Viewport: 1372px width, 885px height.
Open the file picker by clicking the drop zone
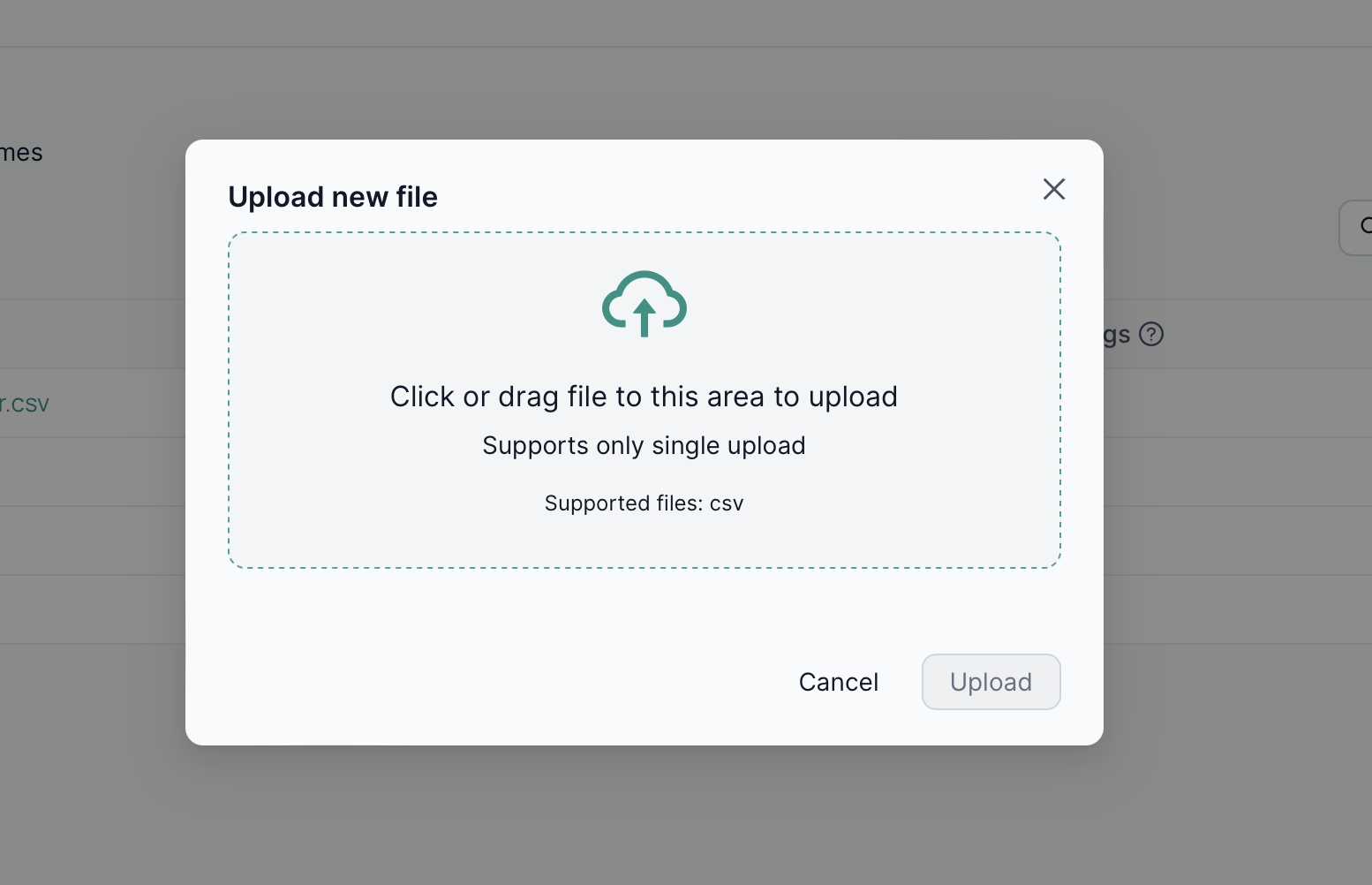[x=644, y=399]
